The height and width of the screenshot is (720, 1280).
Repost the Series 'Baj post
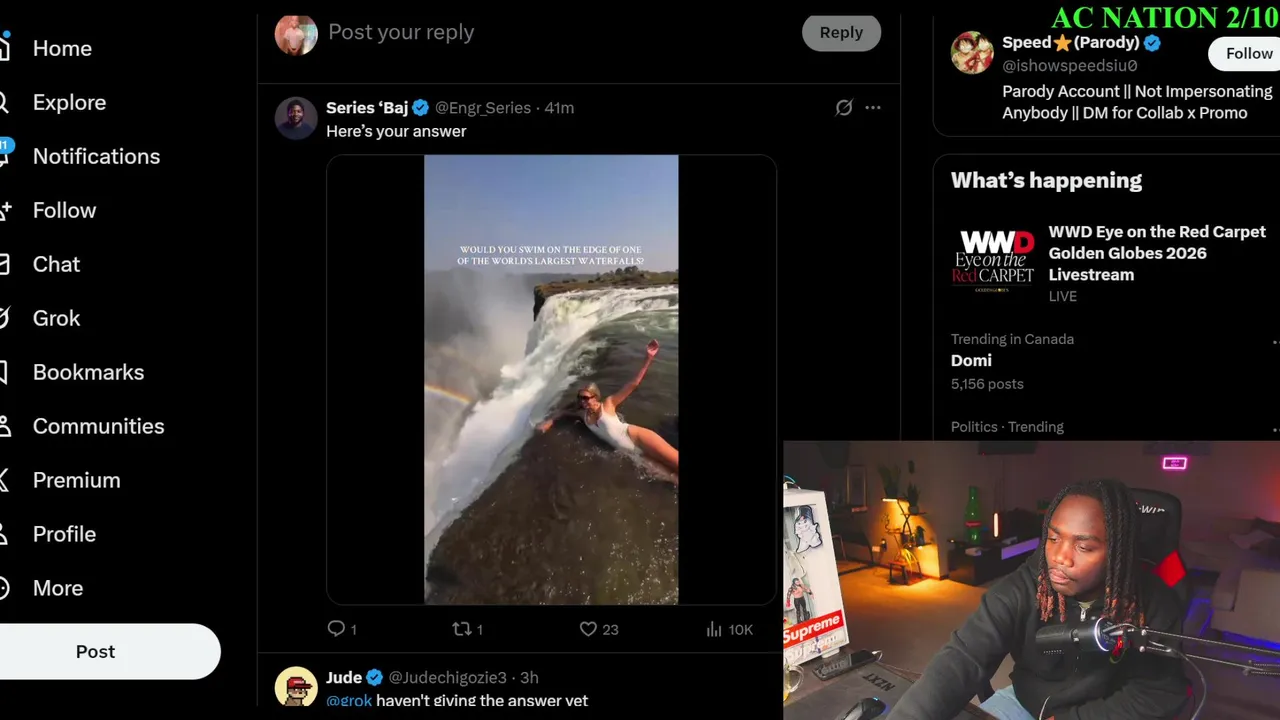462,629
